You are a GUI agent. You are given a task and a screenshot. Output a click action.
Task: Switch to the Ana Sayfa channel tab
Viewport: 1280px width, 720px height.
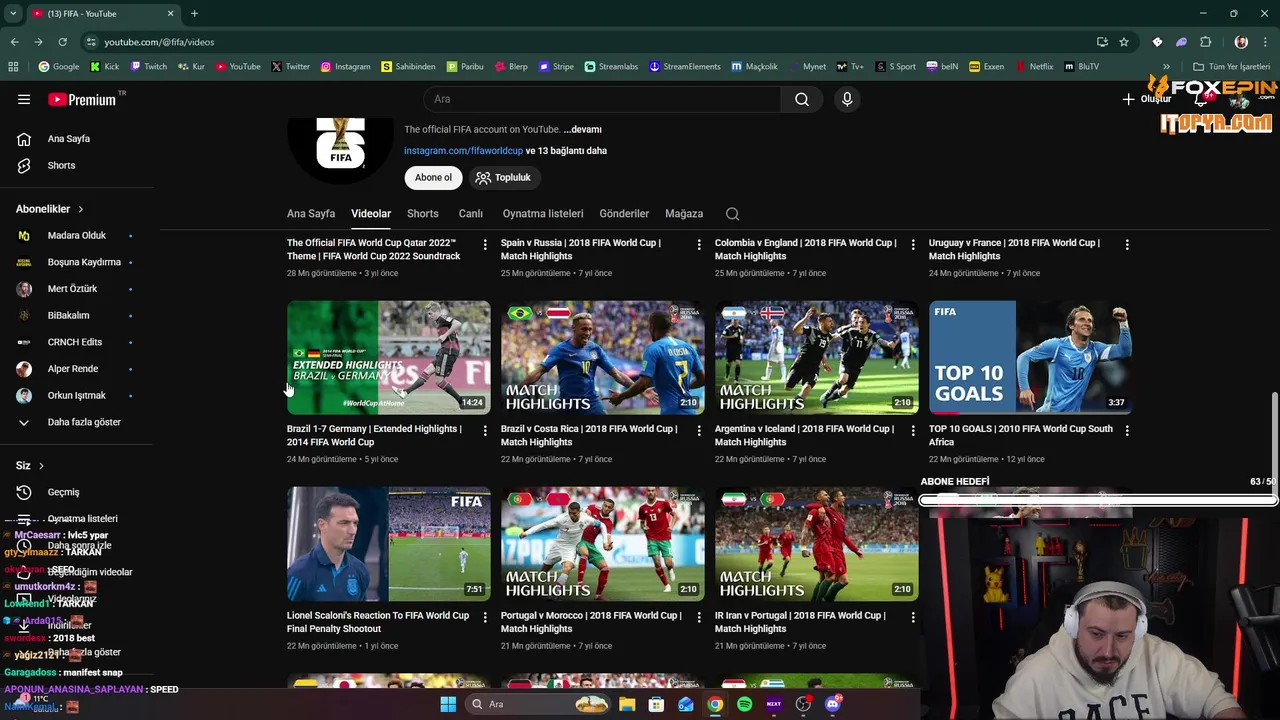click(x=311, y=214)
